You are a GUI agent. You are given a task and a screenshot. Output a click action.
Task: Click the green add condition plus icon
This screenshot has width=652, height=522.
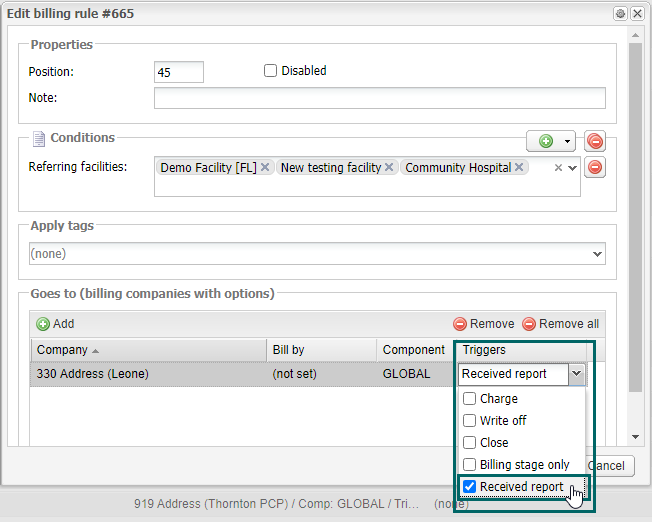pyautogui.click(x=546, y=141)
